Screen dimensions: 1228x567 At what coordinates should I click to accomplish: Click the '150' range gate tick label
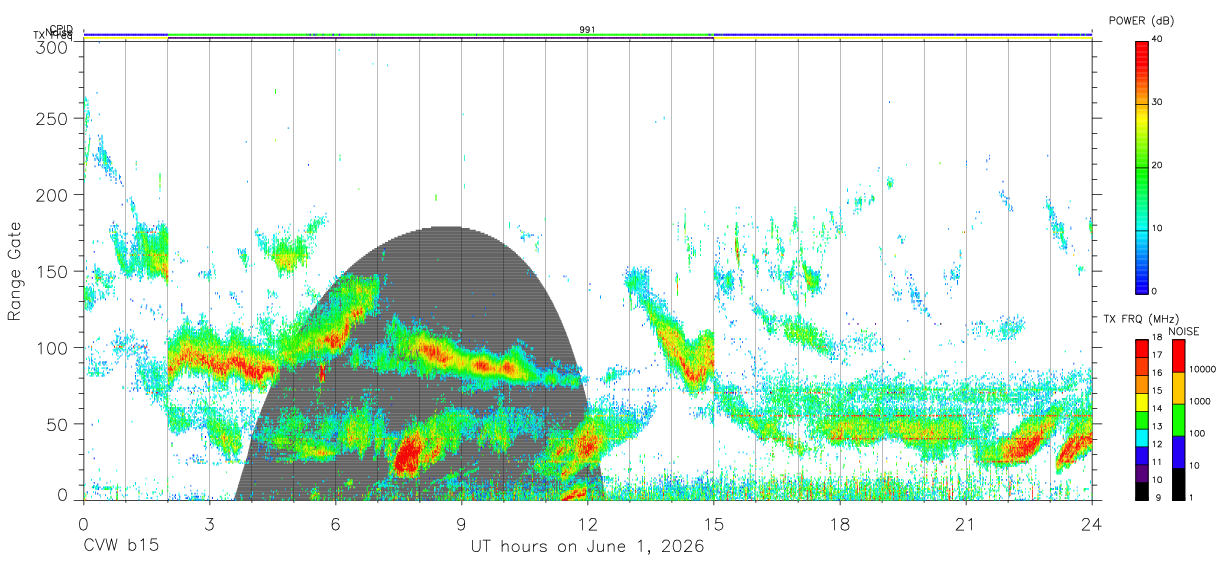point(51,272)
